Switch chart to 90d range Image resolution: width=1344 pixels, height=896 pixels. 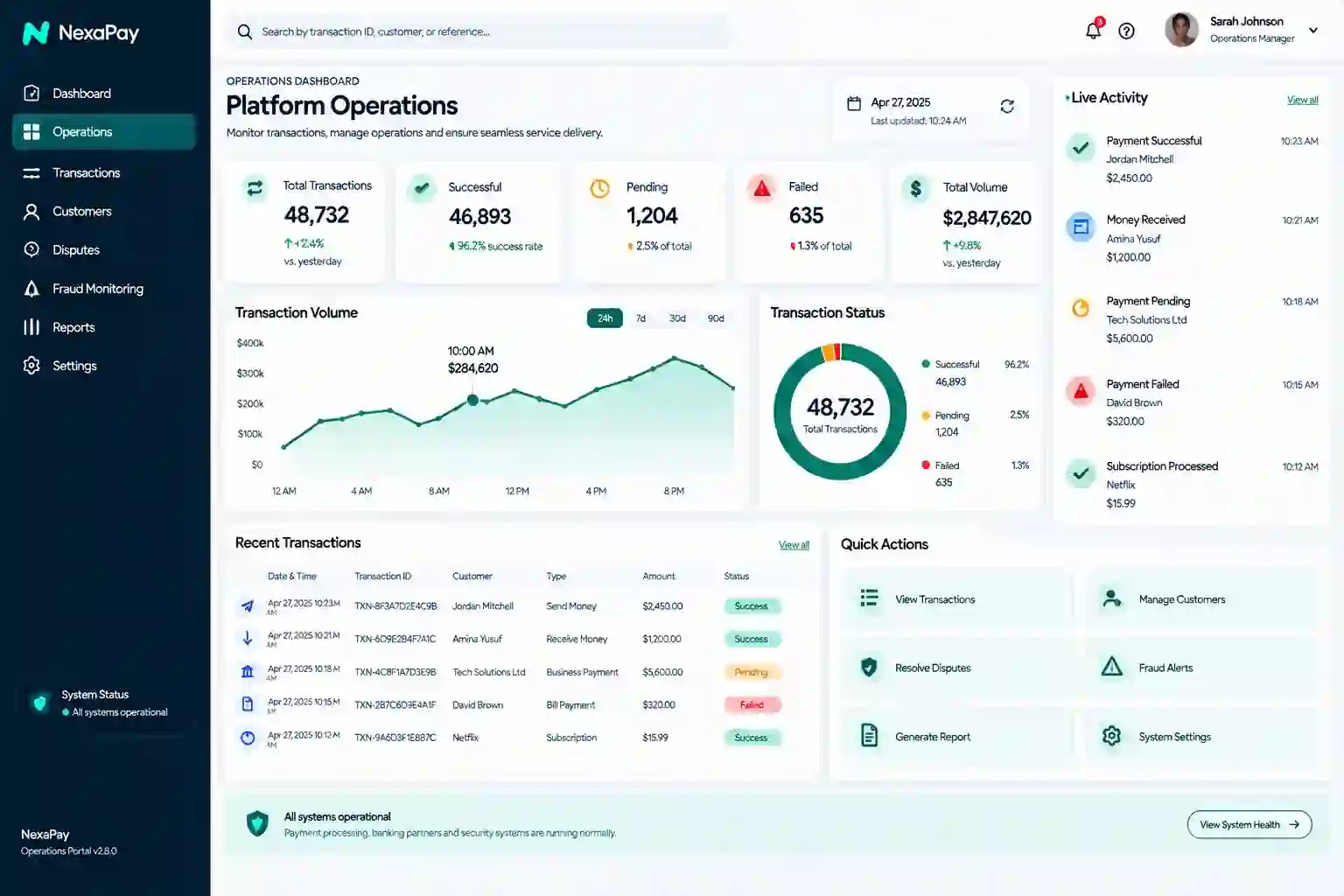click(x=716, y=318)
